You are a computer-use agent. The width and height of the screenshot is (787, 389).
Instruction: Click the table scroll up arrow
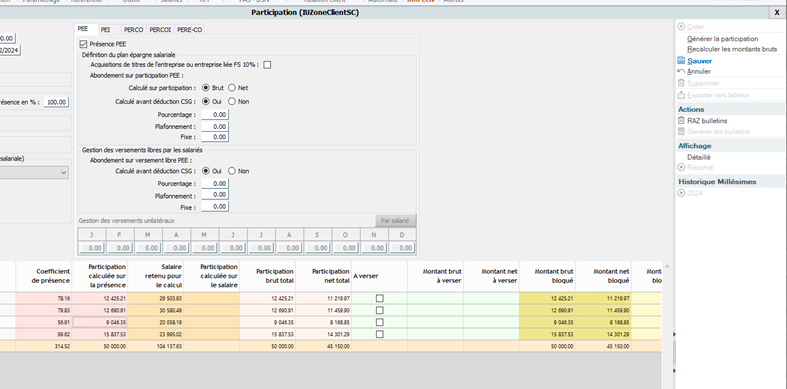[x=667, y=267]
